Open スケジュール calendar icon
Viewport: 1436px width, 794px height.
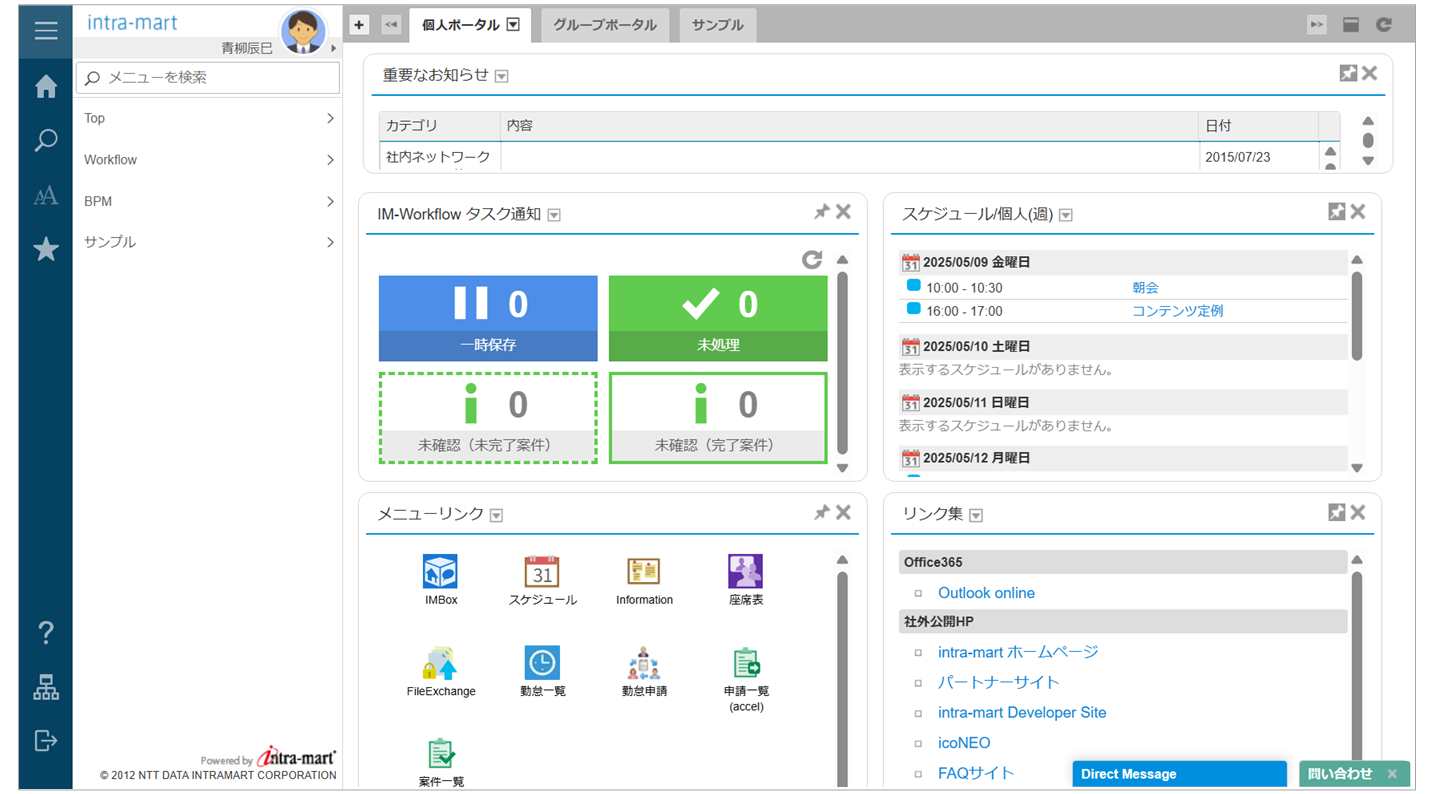[x=542, y=573]
